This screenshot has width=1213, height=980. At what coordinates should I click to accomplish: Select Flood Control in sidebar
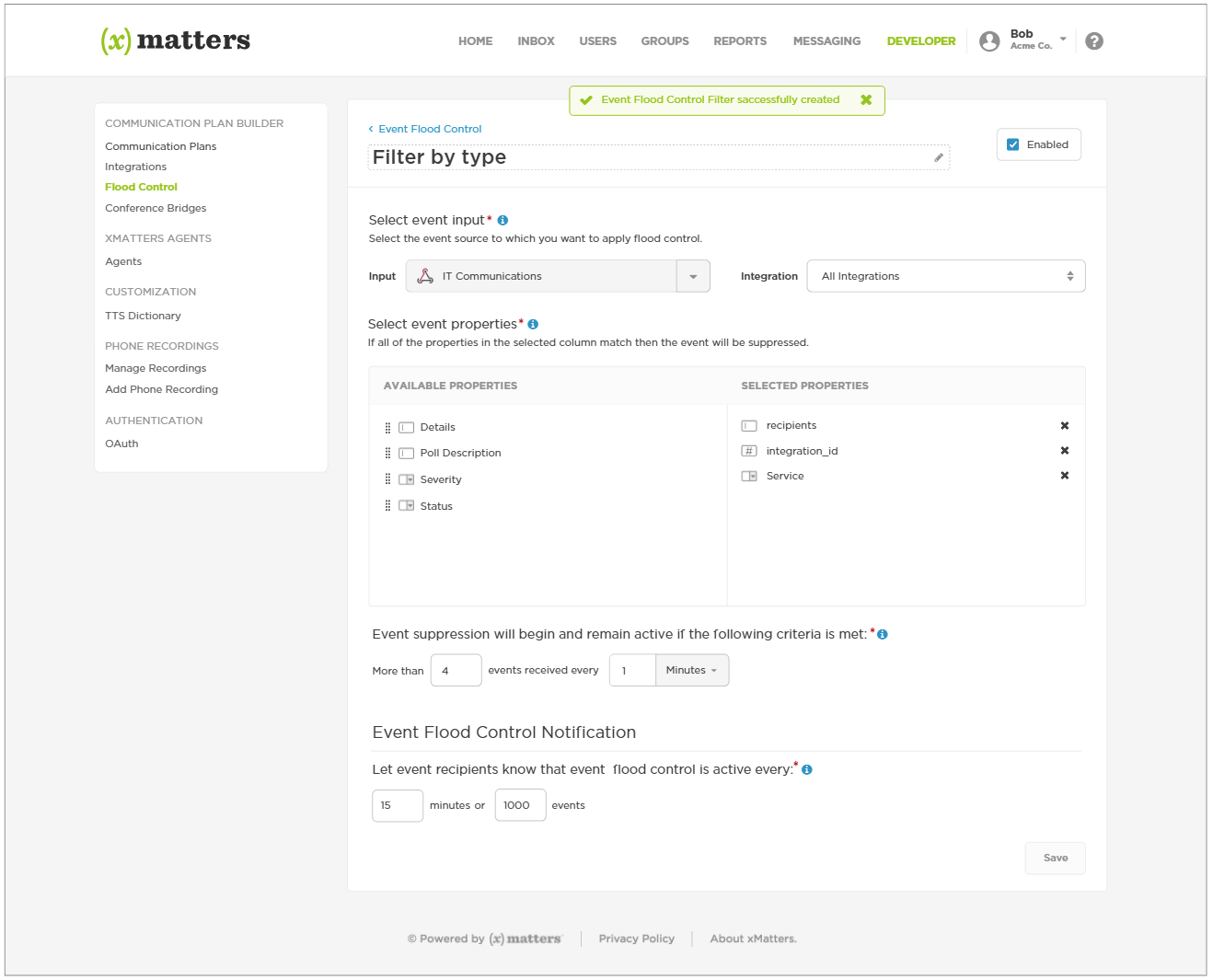pyautogui.click(x=141, y=187)
